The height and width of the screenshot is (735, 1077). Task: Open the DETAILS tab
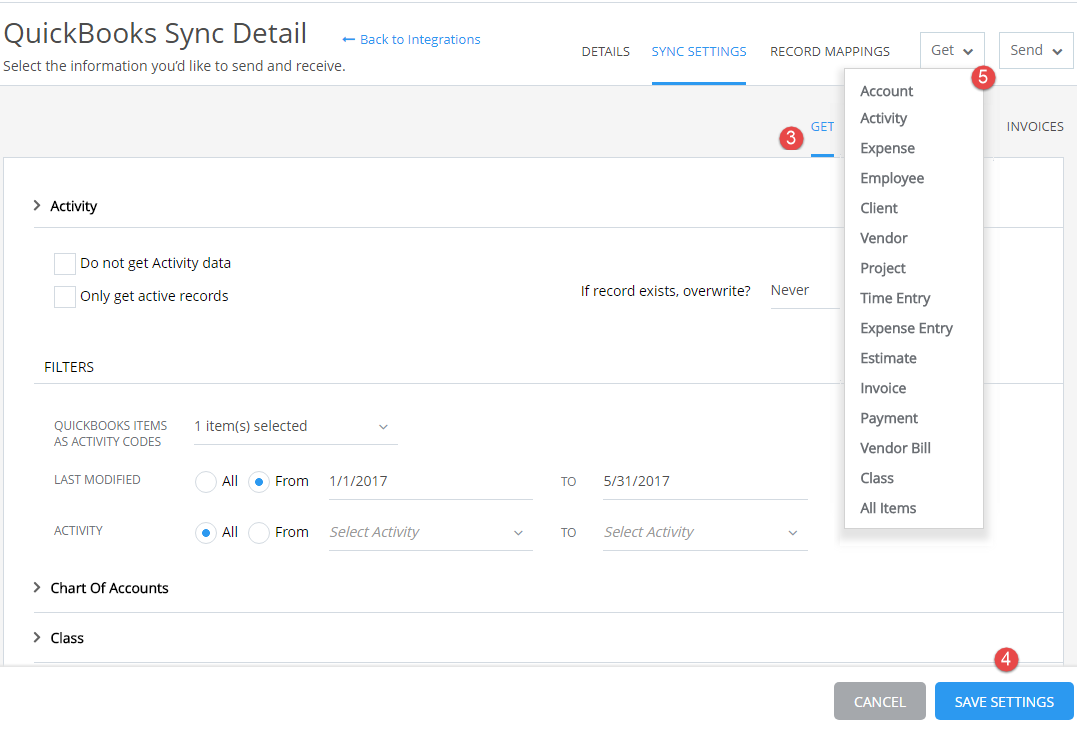click(605, 51)
